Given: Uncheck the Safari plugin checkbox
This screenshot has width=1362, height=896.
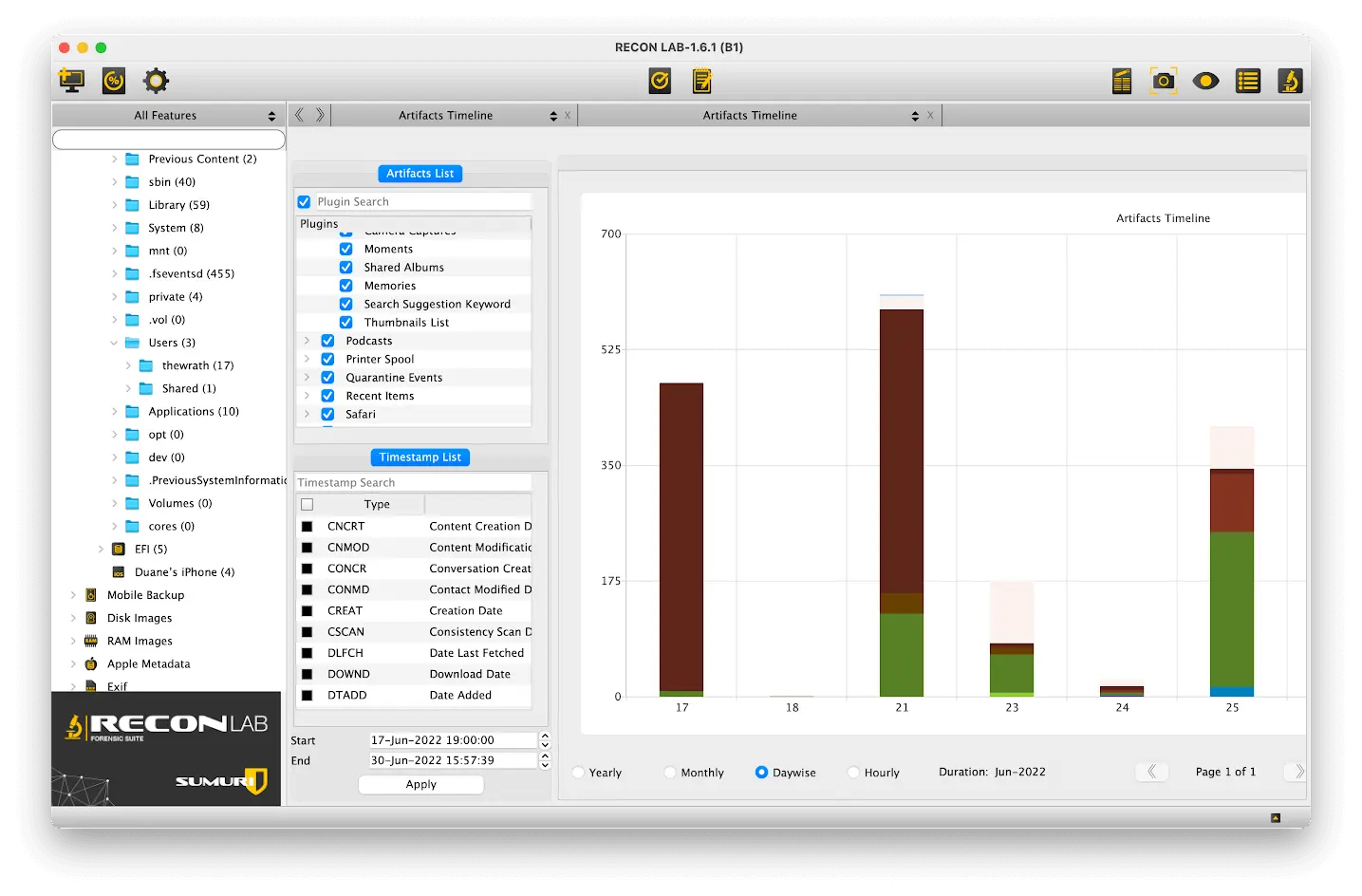Looking at the screenshot, I should point(327,414).
